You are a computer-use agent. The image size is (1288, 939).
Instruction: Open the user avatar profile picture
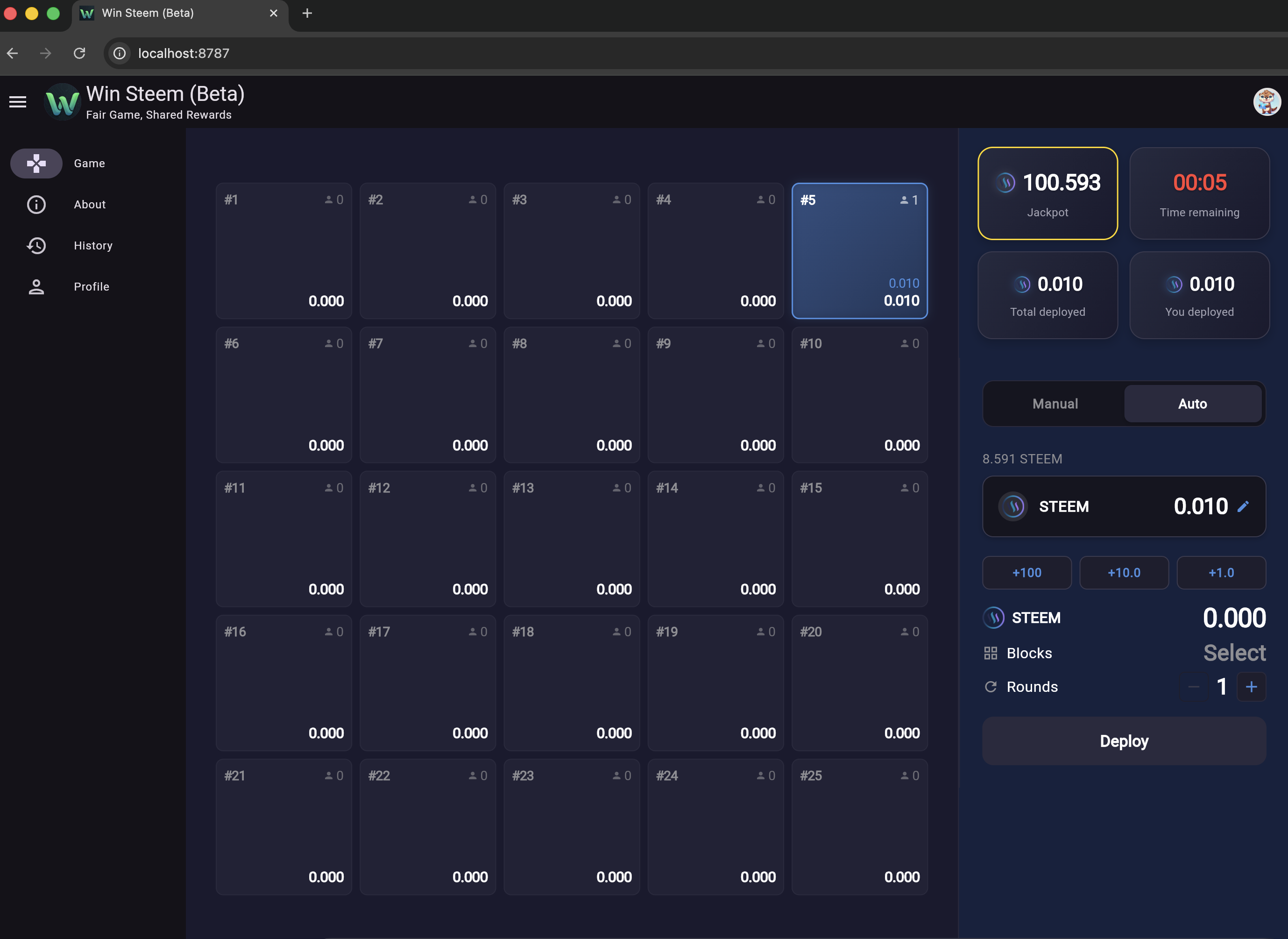point(1267,102)
